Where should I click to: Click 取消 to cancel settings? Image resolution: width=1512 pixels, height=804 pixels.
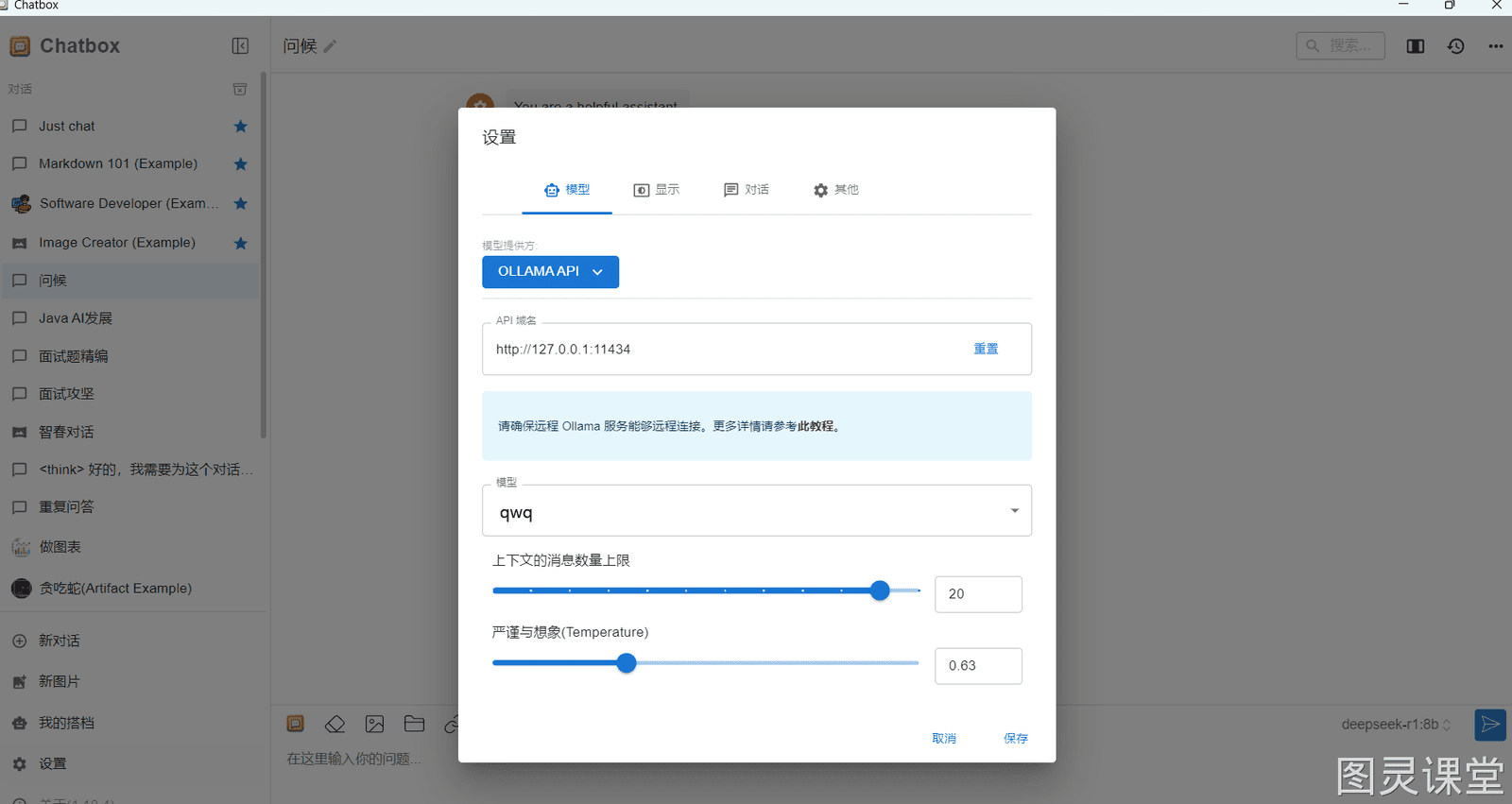coord(944,739)
